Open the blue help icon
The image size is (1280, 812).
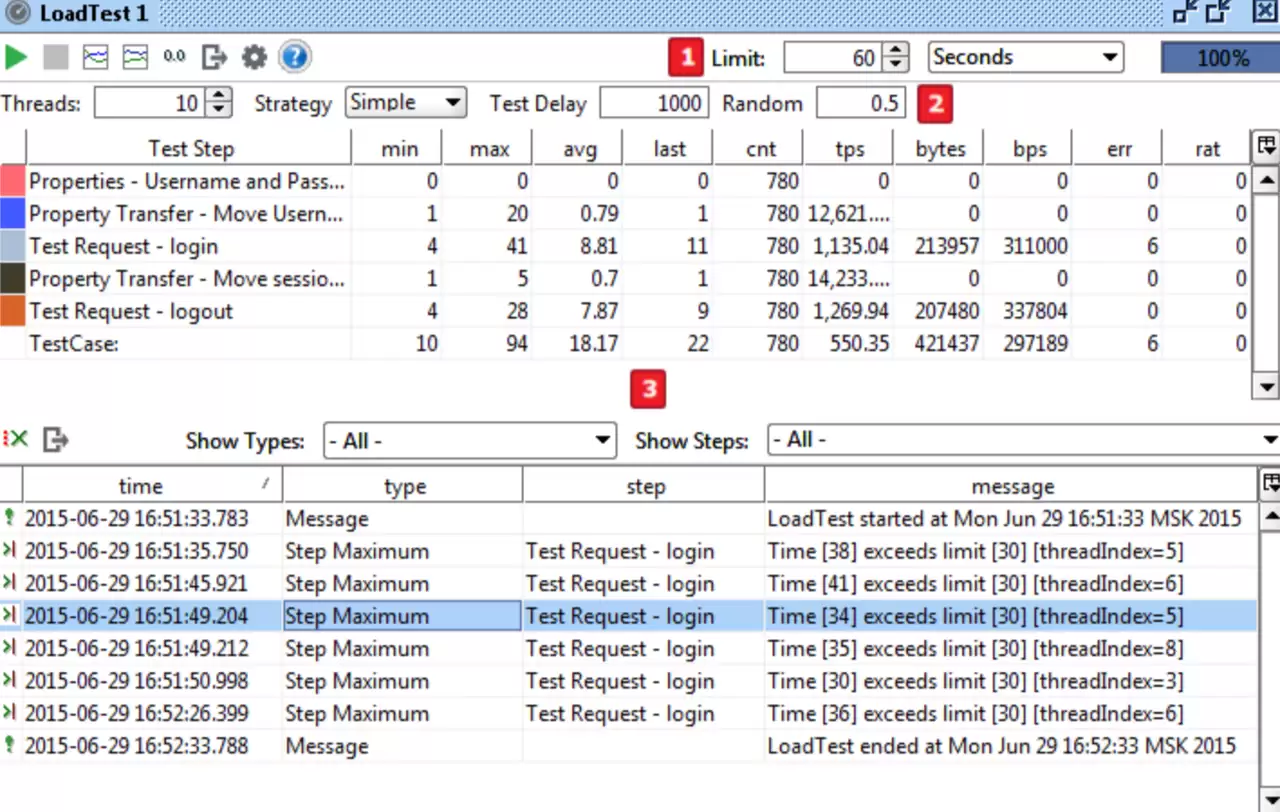tap(294, 57)
